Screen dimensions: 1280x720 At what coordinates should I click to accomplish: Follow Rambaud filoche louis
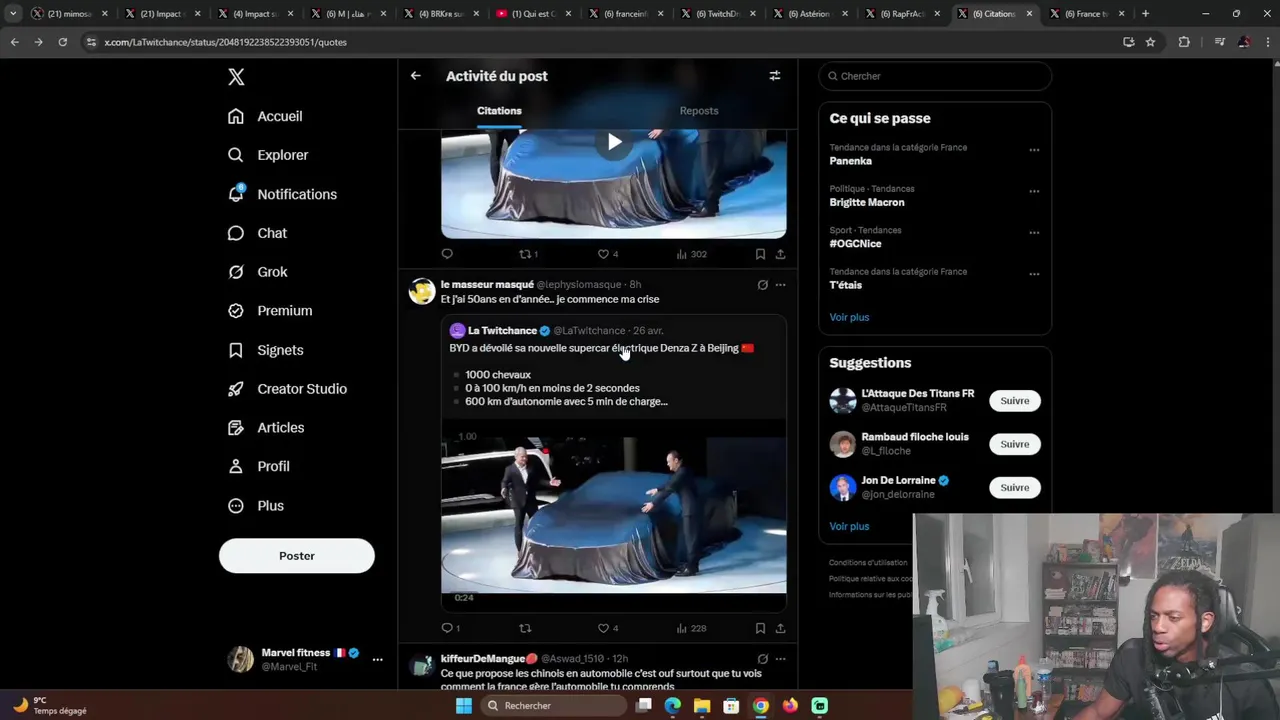point(1014,444)
